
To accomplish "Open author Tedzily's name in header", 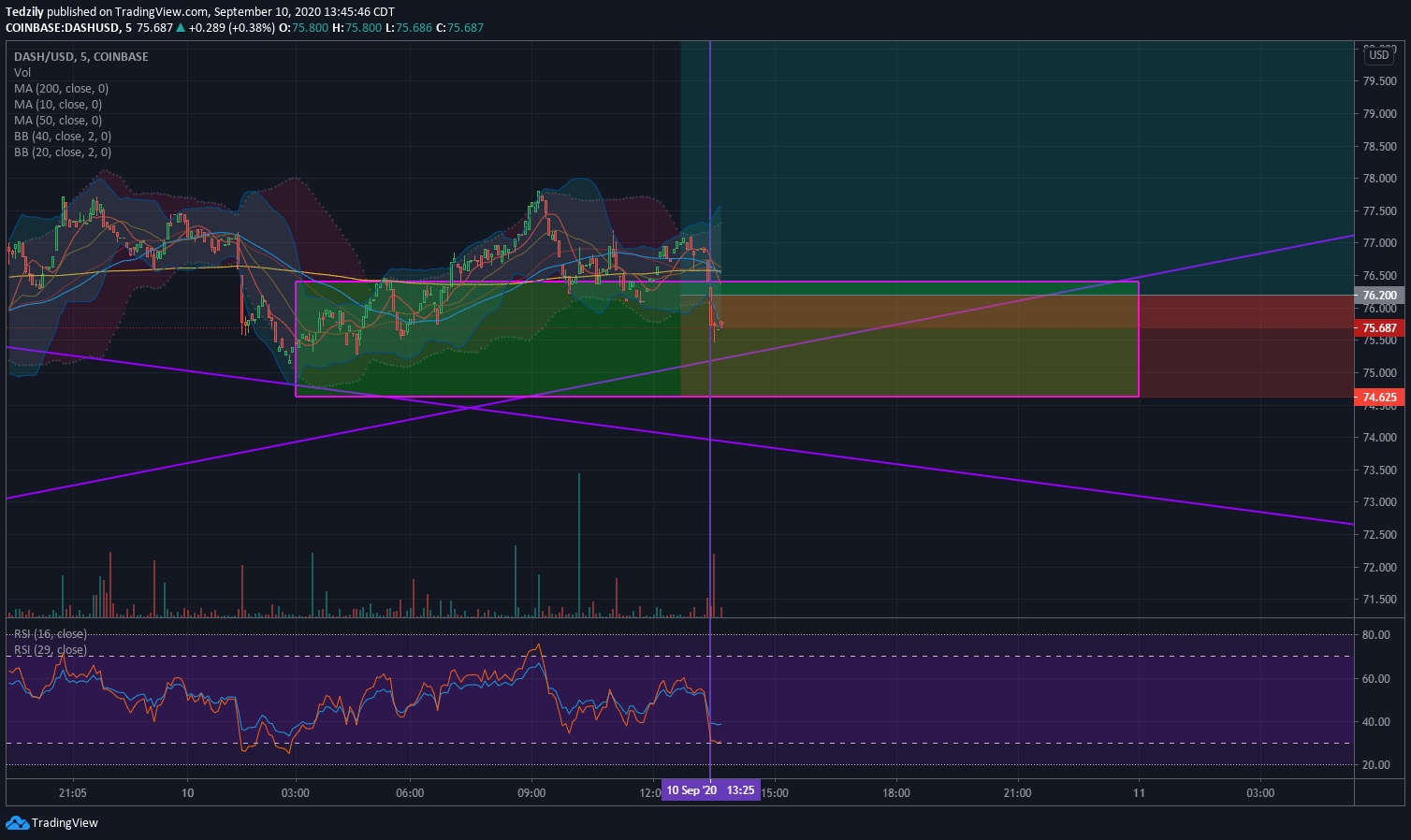I will click(24, 12).
